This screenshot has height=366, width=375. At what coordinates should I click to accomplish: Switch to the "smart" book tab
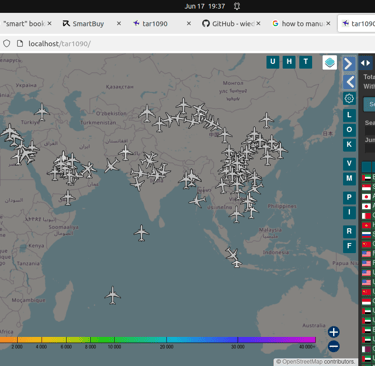click(x=24, y=24)
